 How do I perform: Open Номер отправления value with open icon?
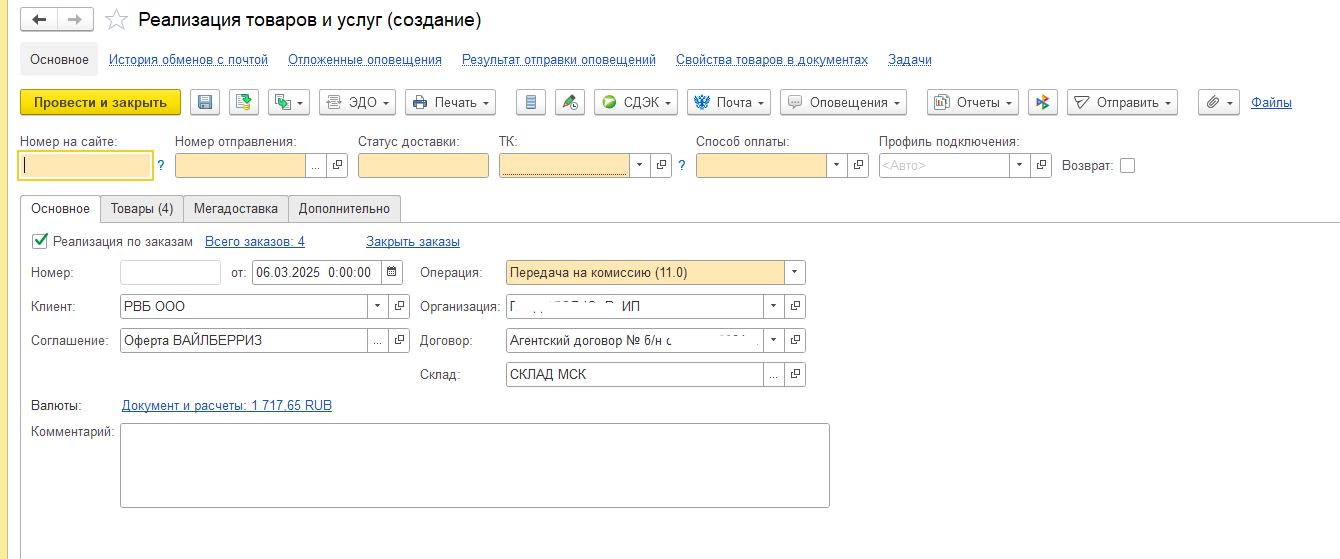(x=337, y=166)
